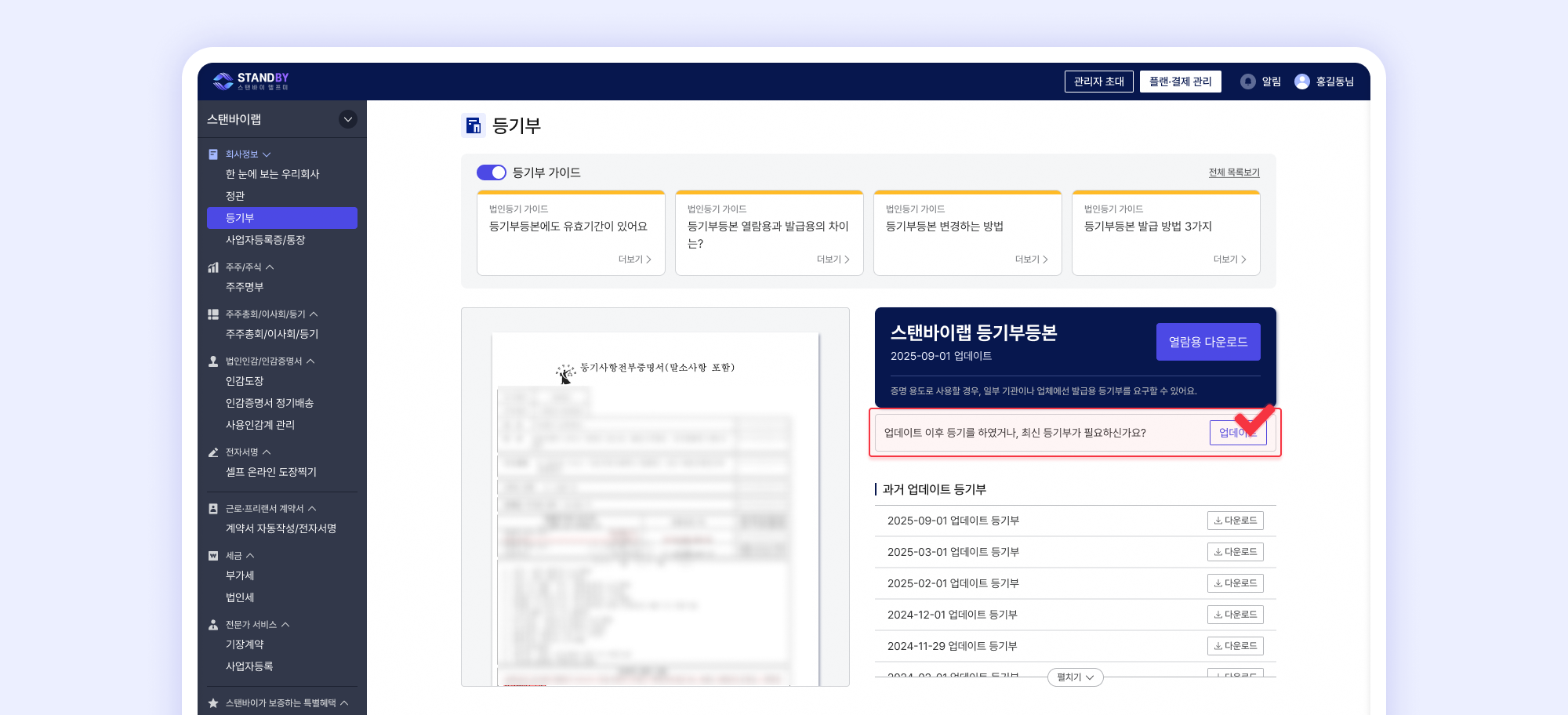This screenshot has width=1568, height=715.
Task: Click the user profile avatar icon
Action: [x=1301, y=82]
